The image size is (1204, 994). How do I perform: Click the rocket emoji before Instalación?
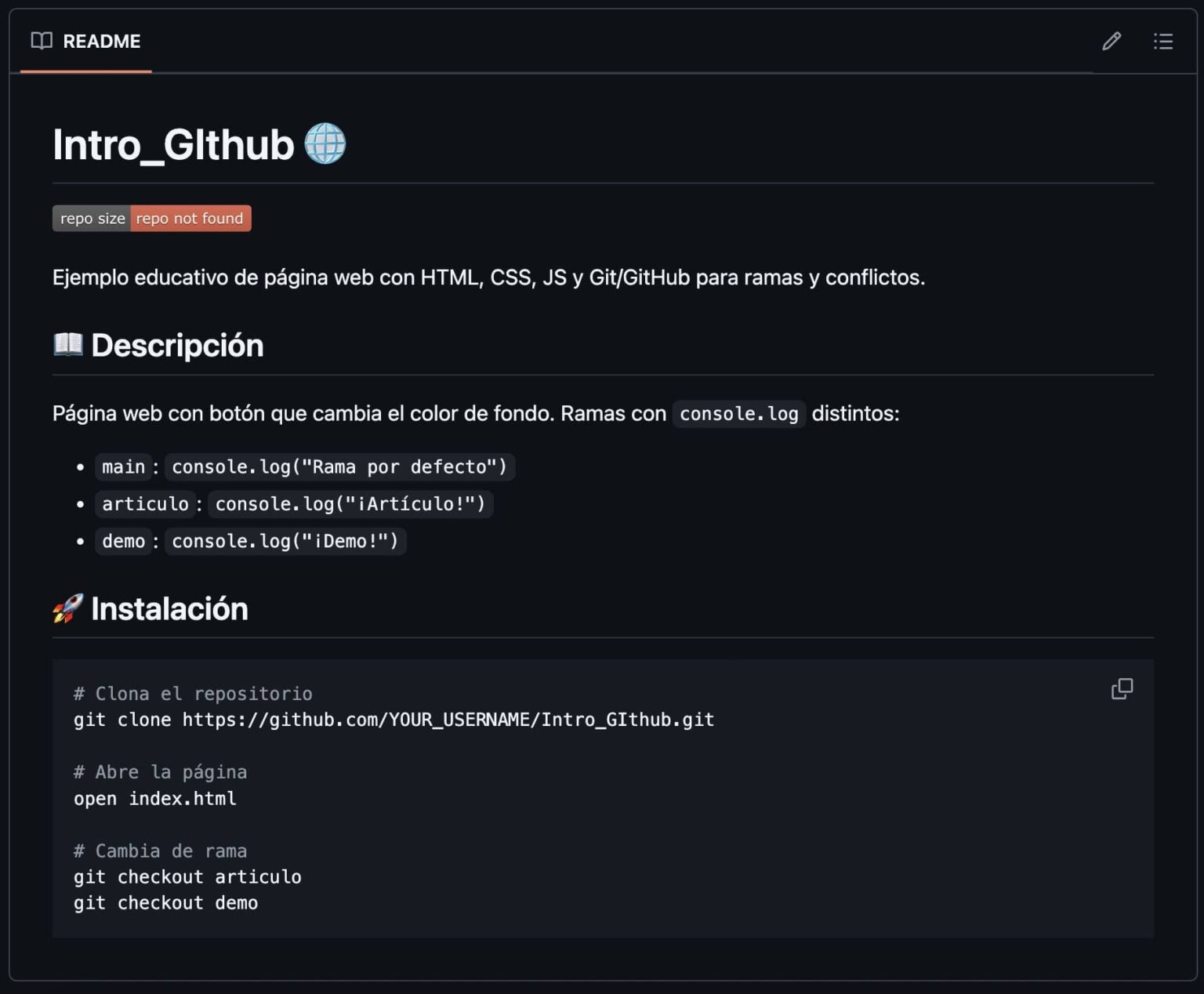coord(67,608)
